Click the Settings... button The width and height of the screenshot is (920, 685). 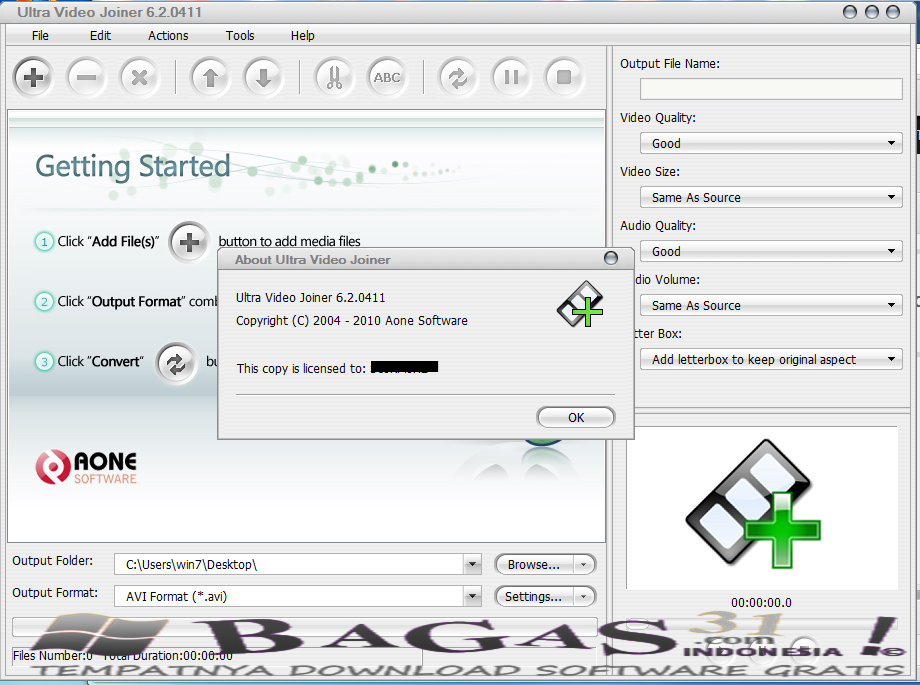coord(533,597)
